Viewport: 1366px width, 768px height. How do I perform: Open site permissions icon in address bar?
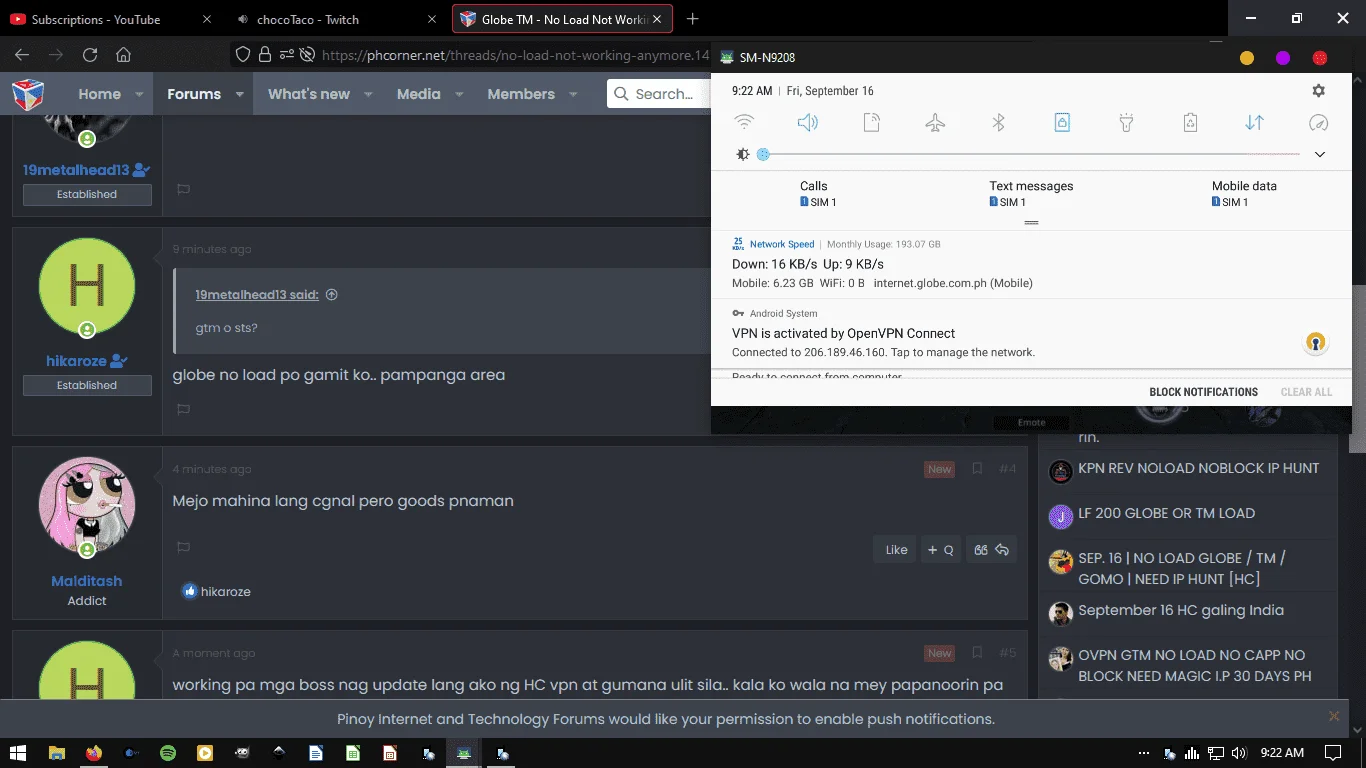286,55
